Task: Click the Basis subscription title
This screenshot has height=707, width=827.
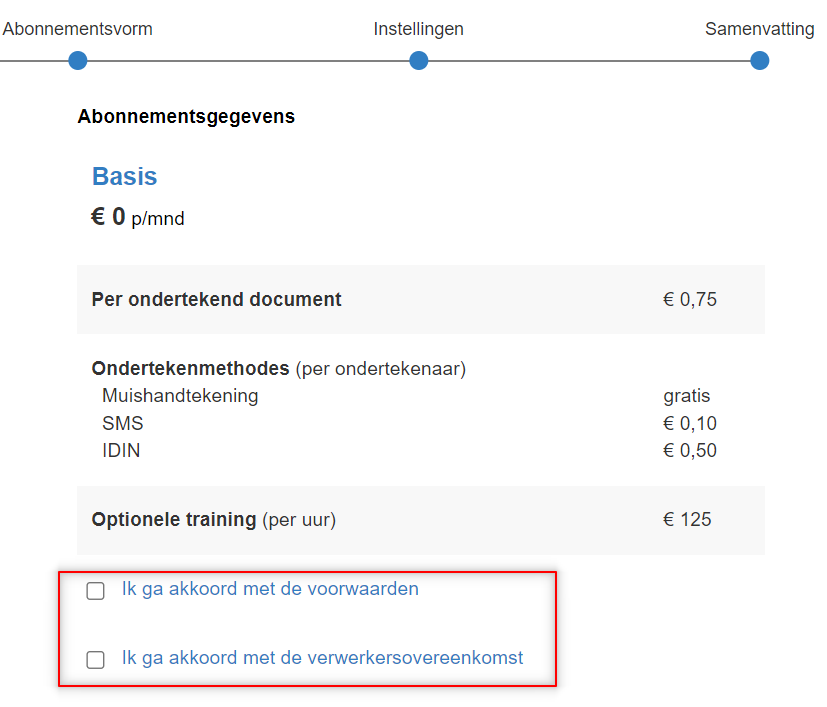Action: click(124, 176)
